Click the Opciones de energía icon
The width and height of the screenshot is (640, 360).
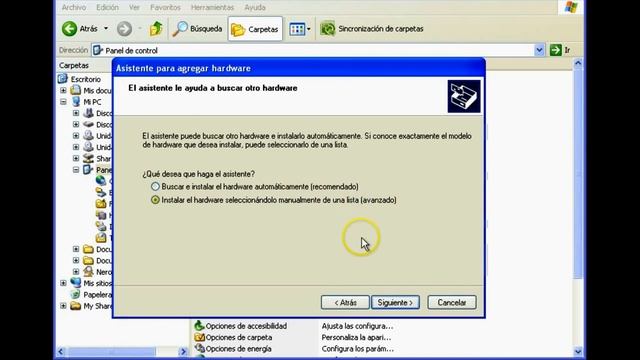pos(199,349)
